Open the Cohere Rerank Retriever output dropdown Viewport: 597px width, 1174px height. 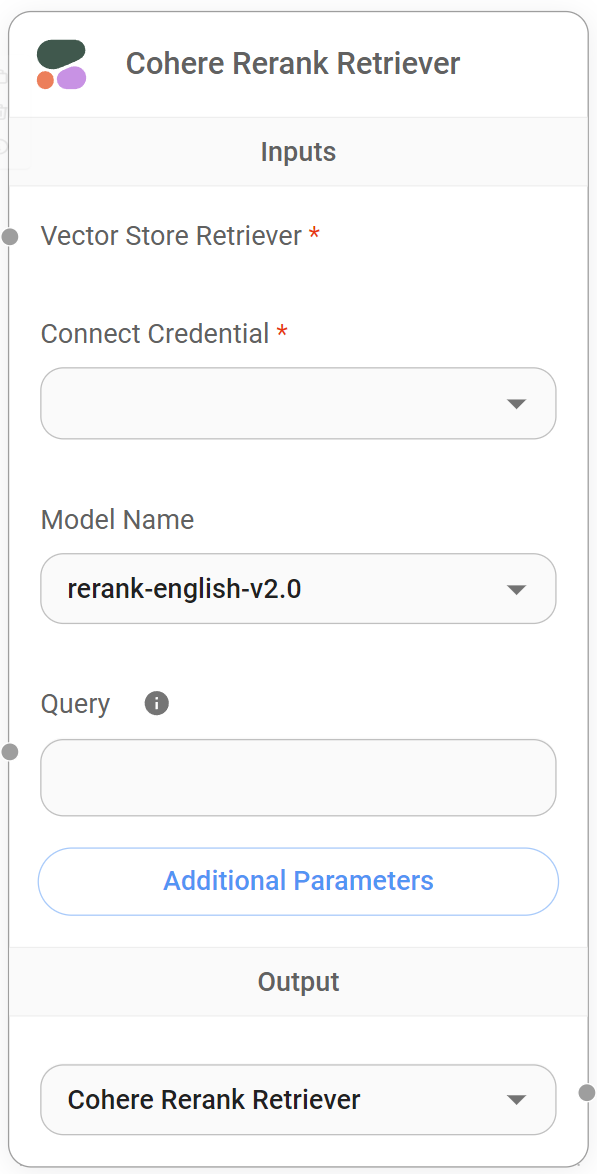(298, 1099)
